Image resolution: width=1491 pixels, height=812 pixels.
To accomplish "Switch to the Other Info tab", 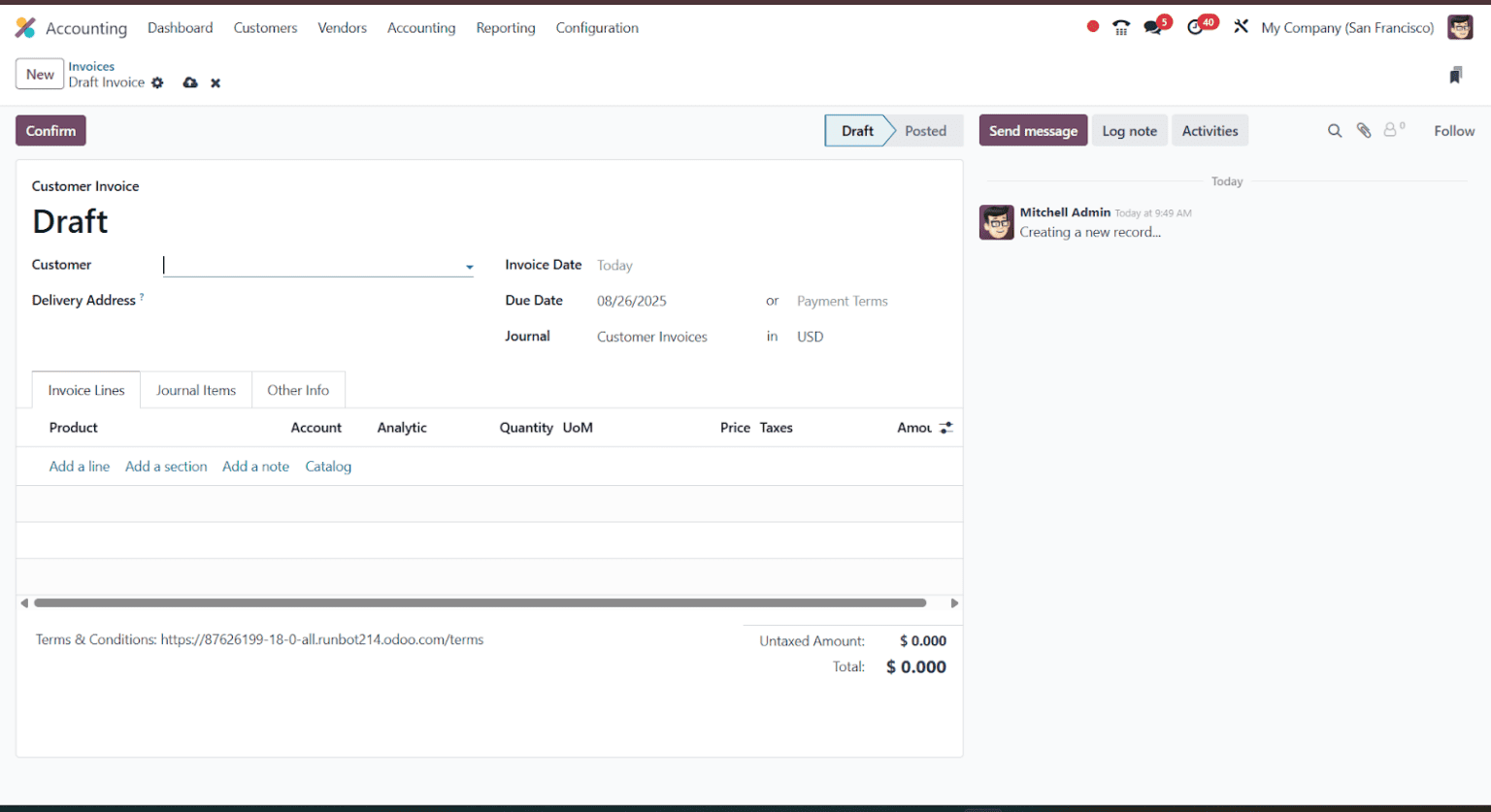I will 298,390.
